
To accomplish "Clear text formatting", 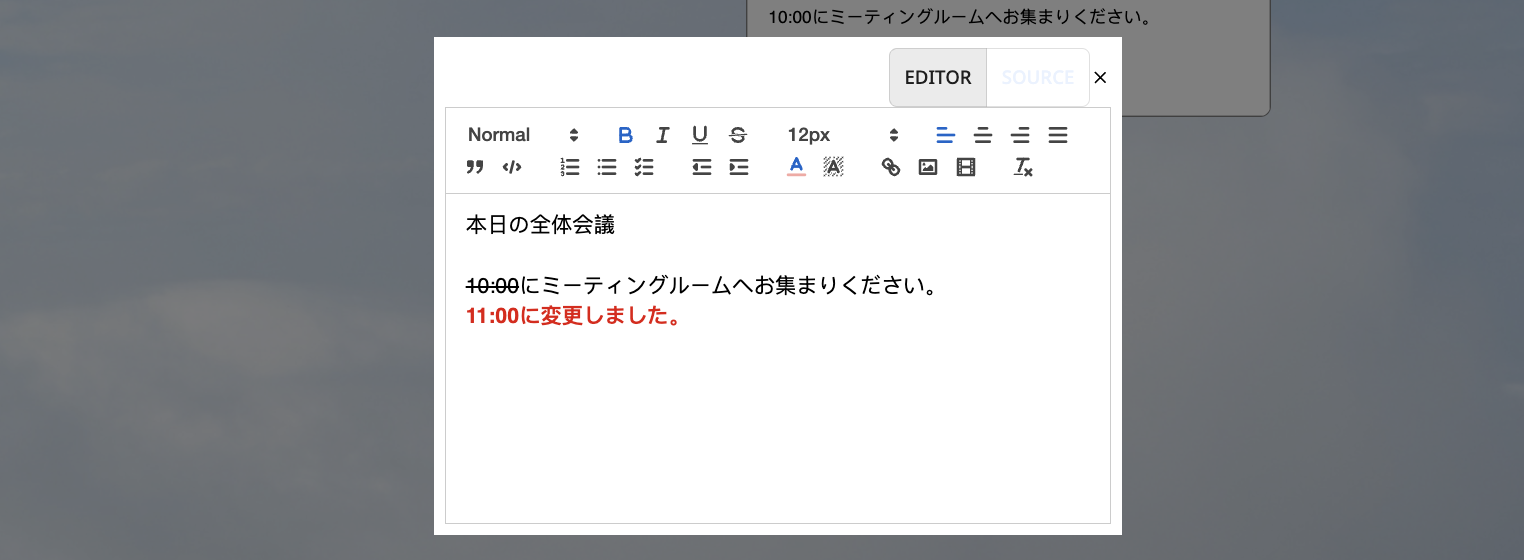I will point(1023,167).
